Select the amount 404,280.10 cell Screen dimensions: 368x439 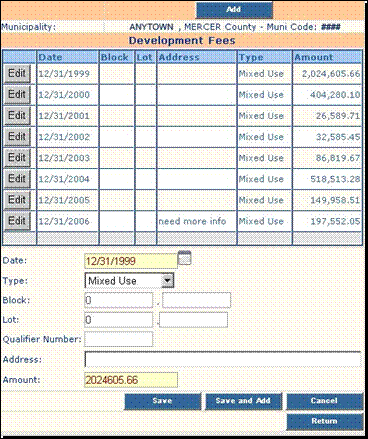(x=327, y=95)
